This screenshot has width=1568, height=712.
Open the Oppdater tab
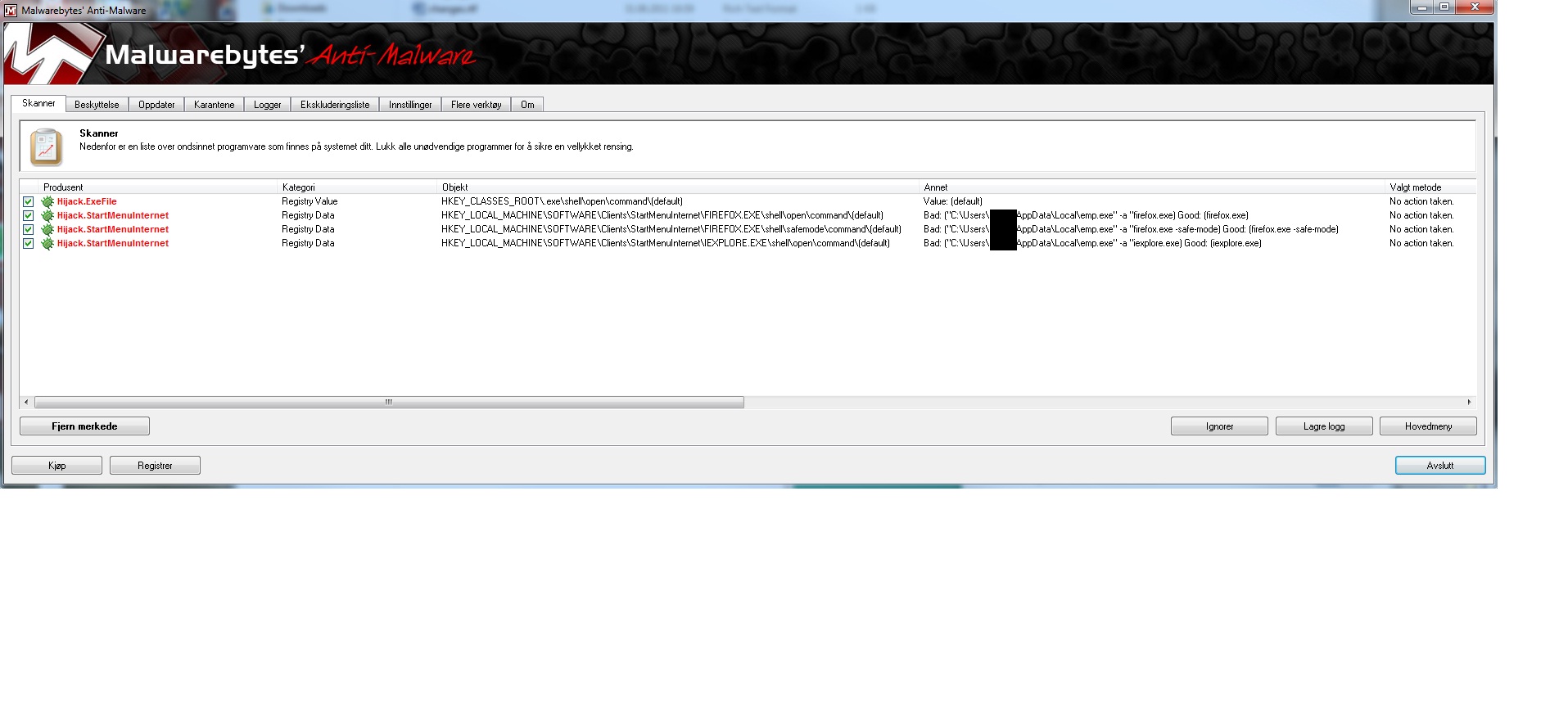pos(156,105)
